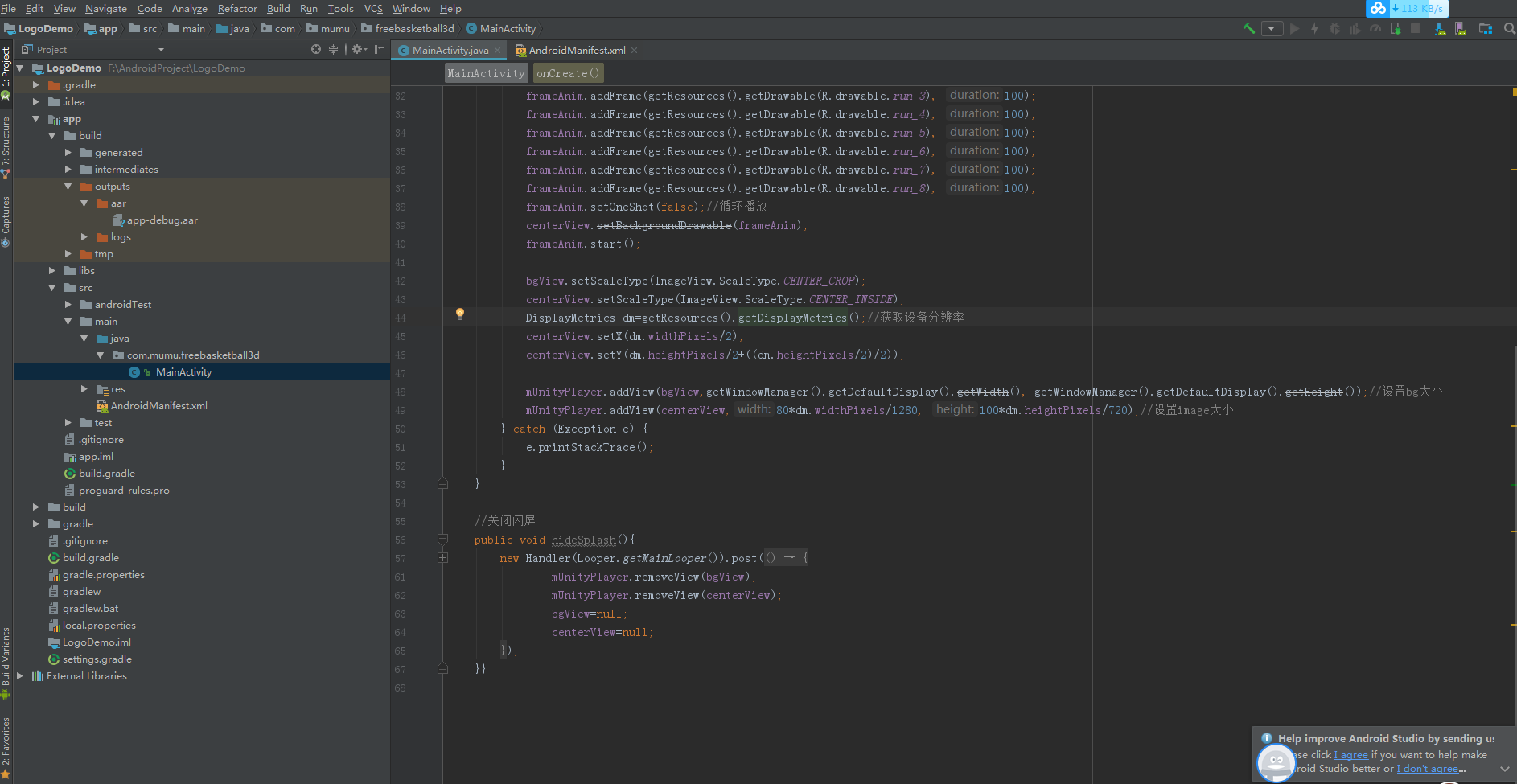Collapse the outputs folder

pyautogui.click(x=69, y=186)
